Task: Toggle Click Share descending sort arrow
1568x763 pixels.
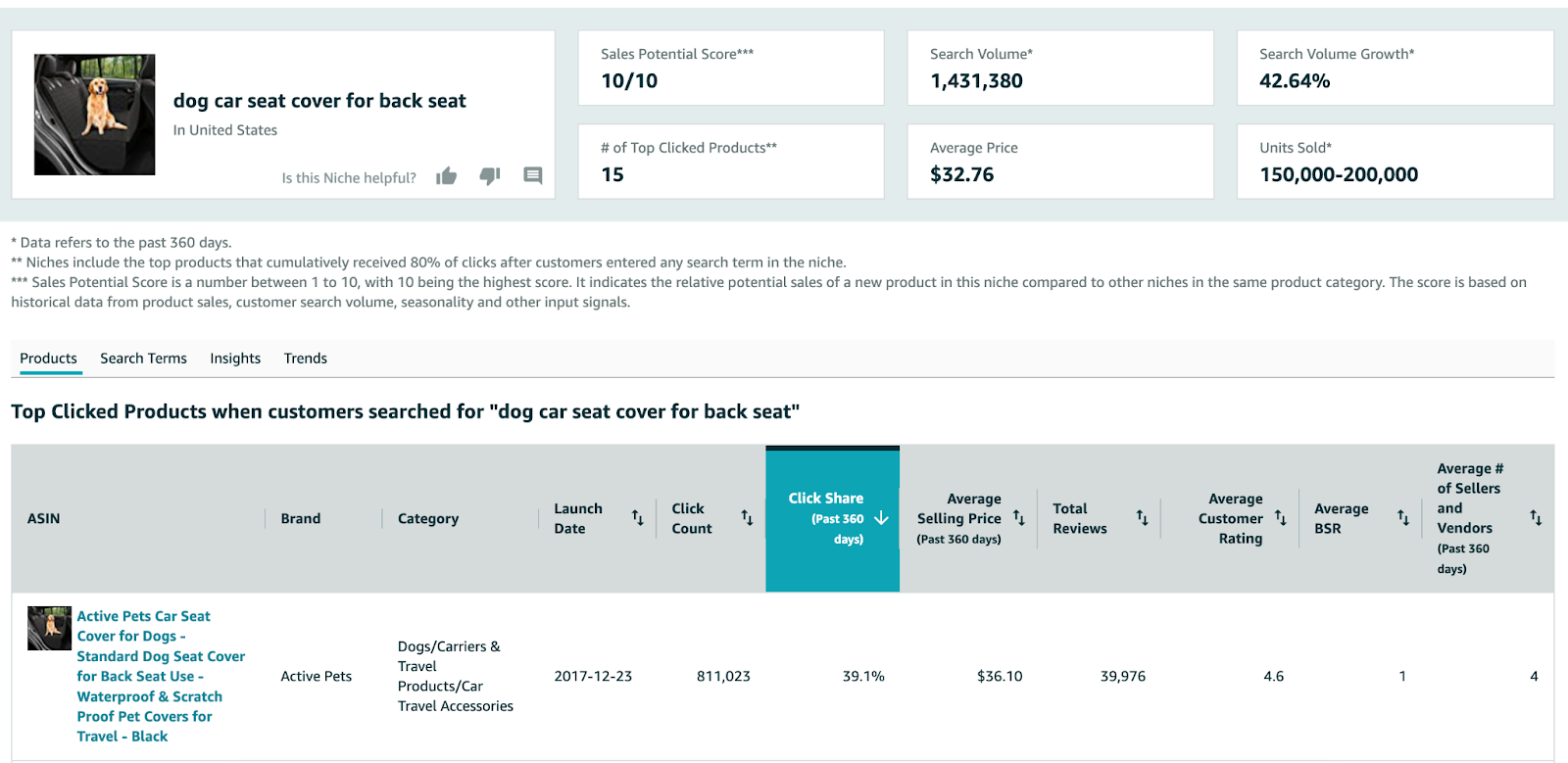Action: point(881,518)
